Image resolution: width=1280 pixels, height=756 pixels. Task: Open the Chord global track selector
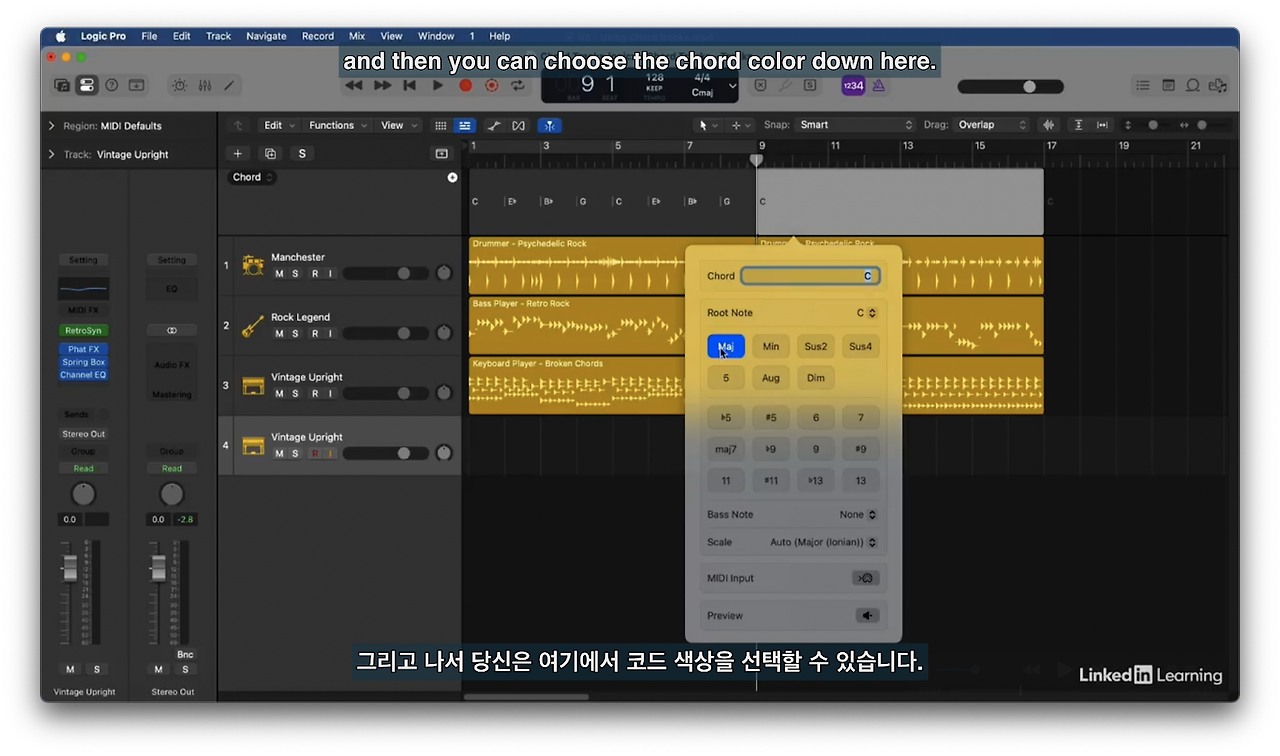[253, 177]
